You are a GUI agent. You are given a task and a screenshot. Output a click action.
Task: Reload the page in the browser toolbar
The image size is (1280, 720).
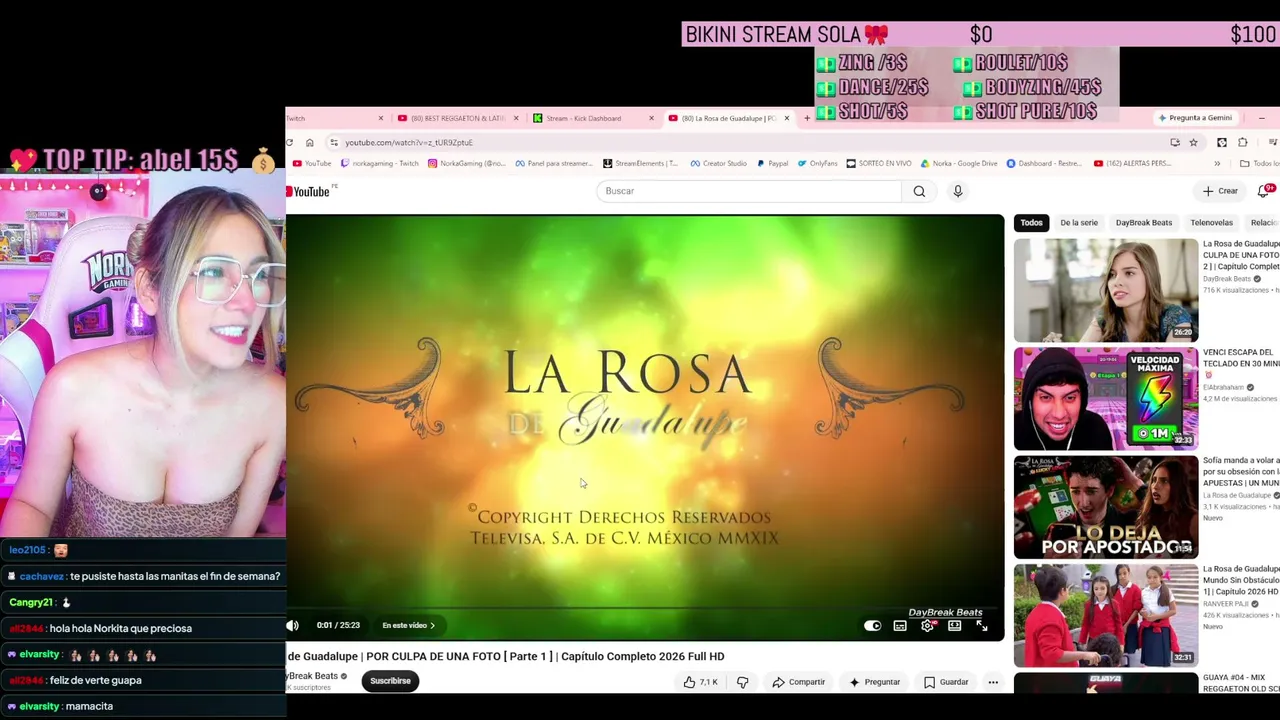tap(290, 142)
